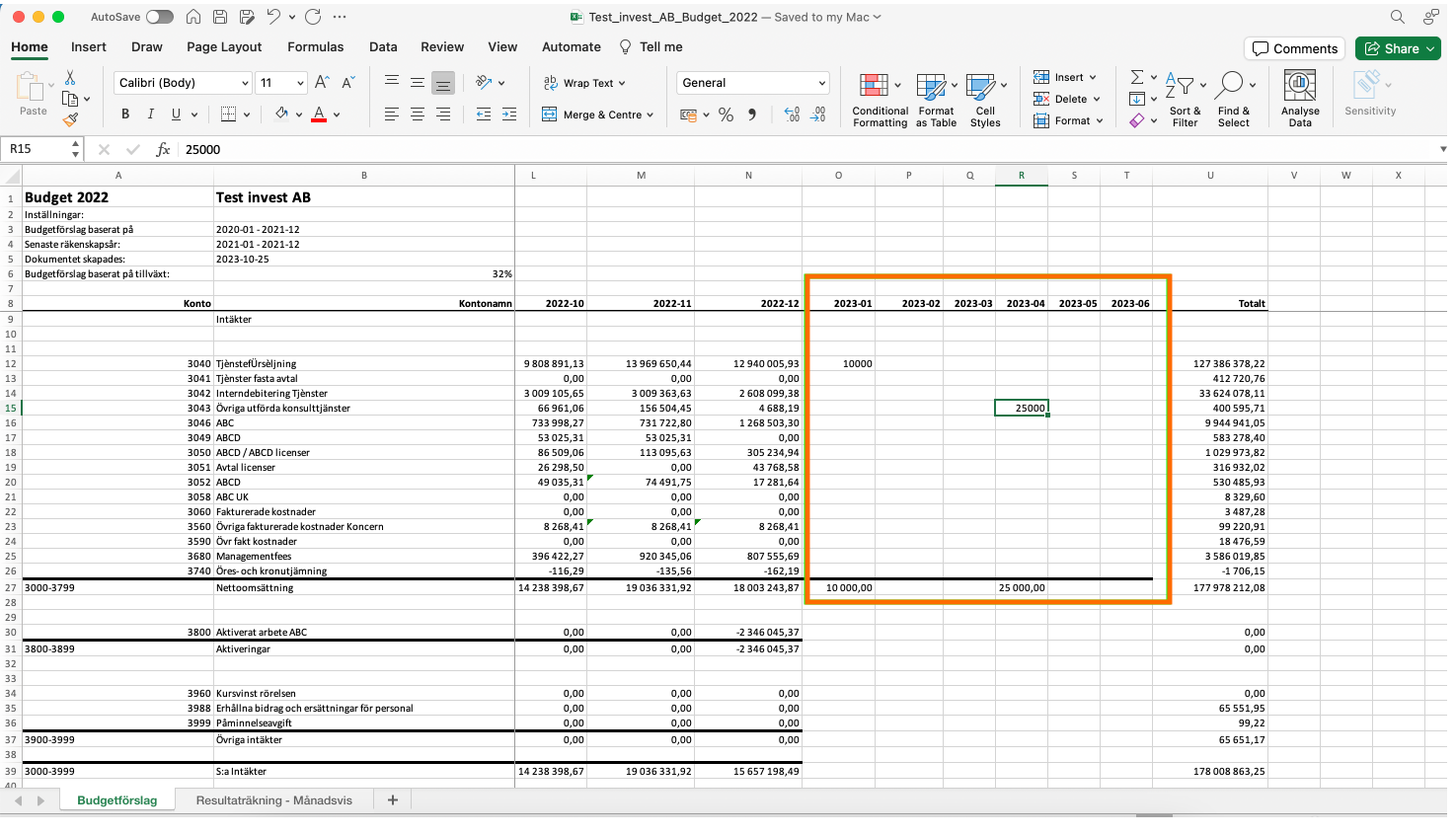Enable Wrap Text

[x=584, y=83]
